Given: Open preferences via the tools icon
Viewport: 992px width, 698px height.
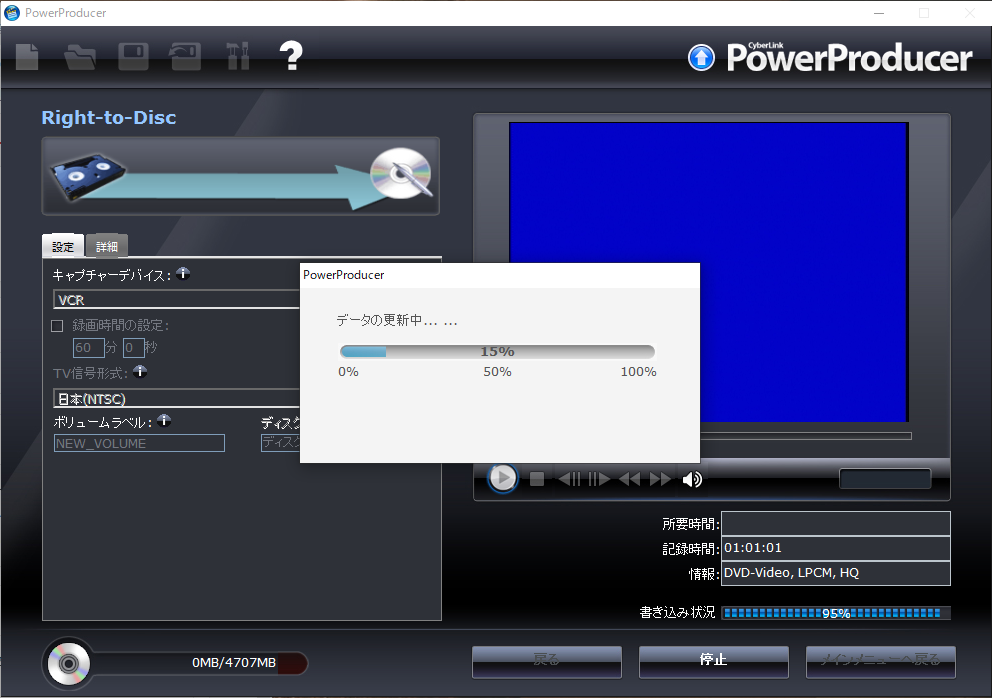Looking at the screenshot, I should coord(238,57).
